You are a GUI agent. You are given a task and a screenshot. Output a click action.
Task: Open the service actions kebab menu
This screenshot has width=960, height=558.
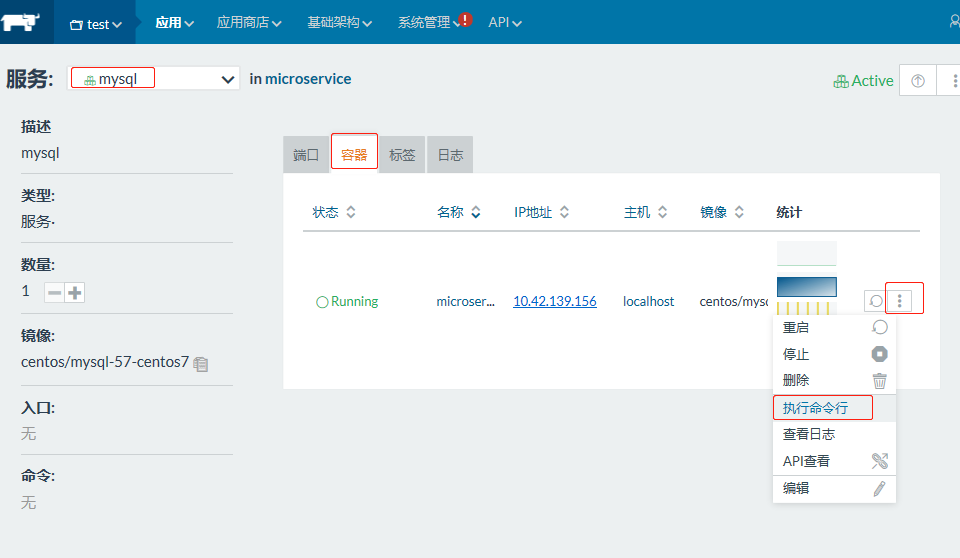(953, 81)
